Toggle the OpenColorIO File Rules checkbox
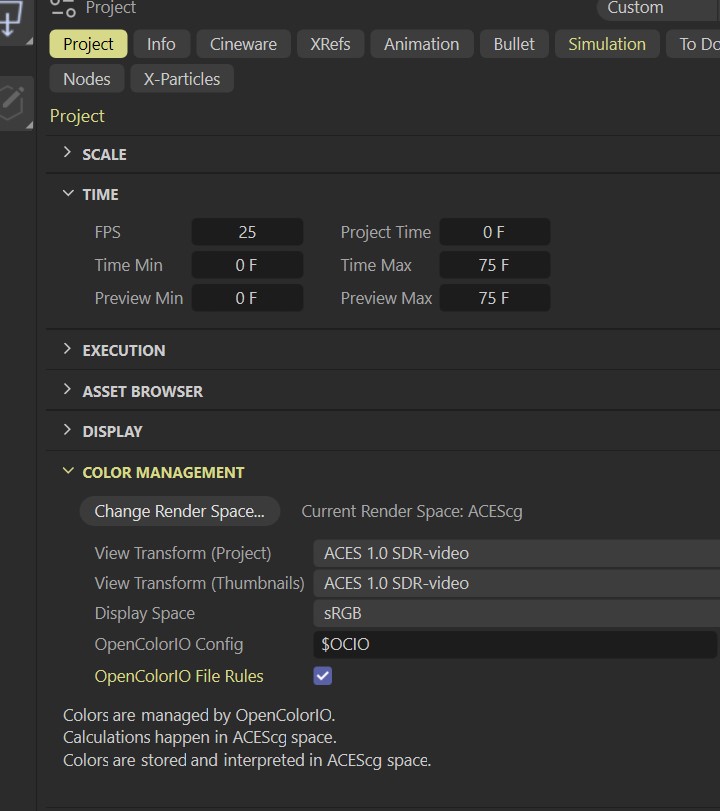The width and height of the screenshot is (720, 811). point(322,676)
